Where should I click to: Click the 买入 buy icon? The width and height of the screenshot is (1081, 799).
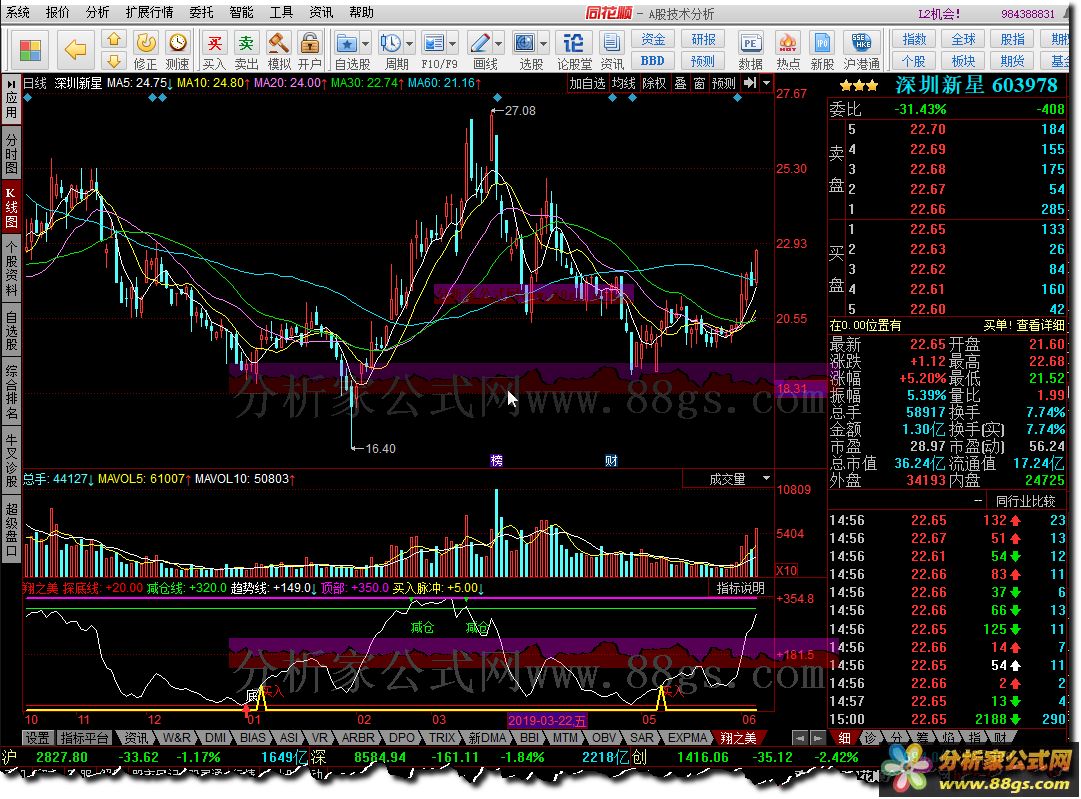[214, 43]
